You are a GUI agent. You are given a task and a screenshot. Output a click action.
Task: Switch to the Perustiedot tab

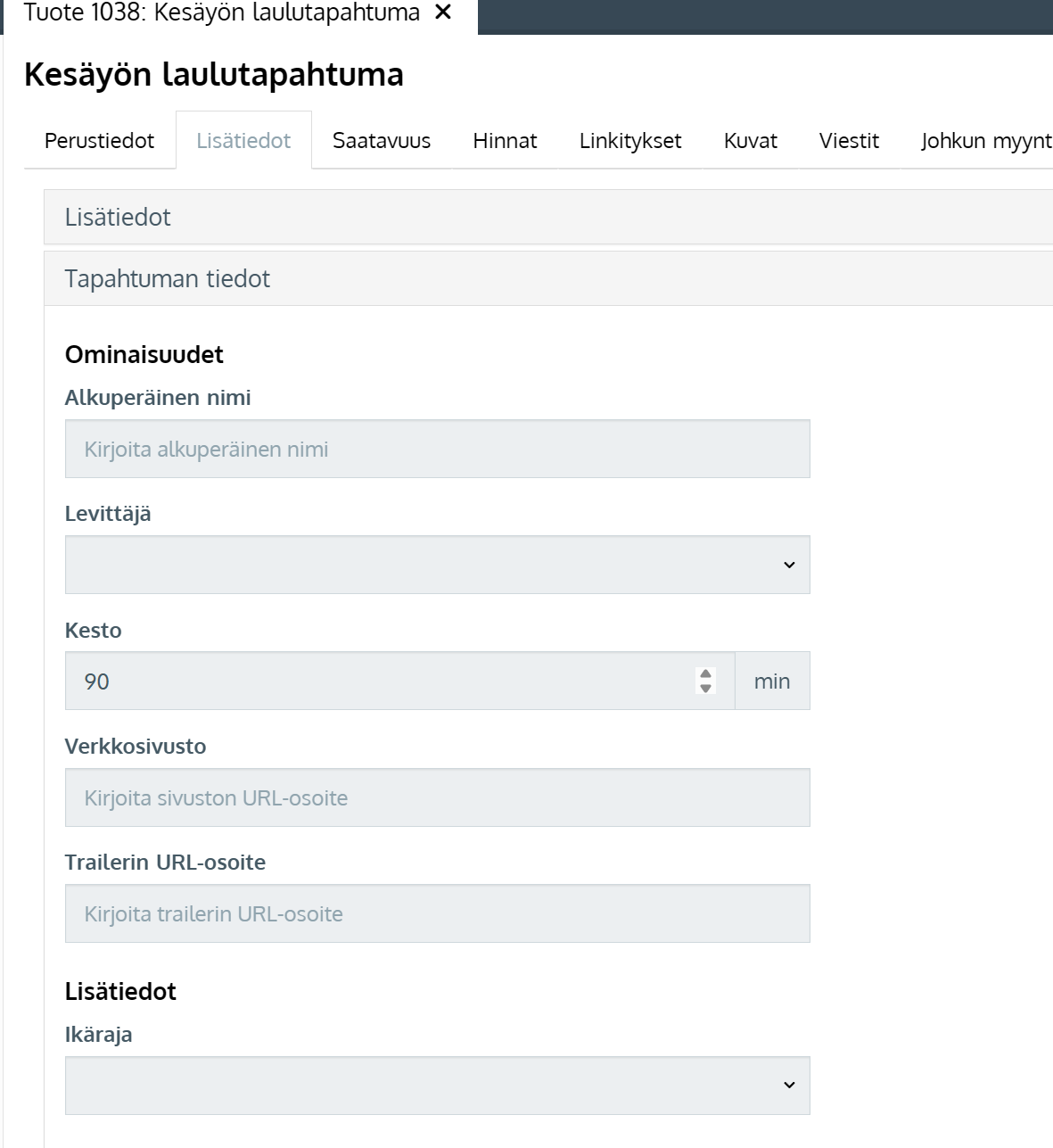pos(99,141)
